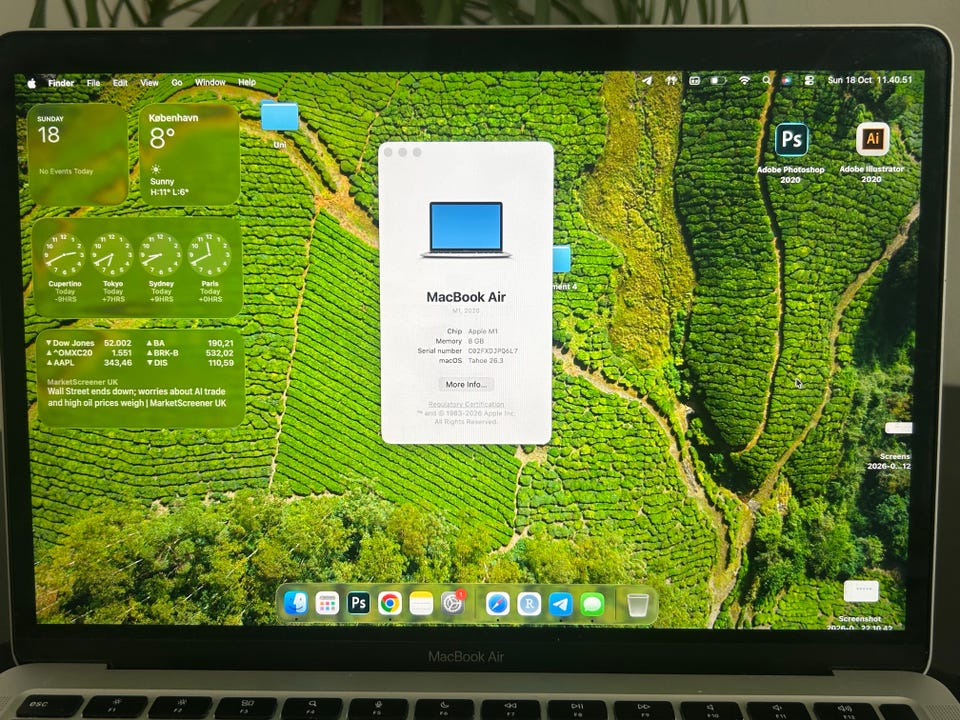Open the Regulatory Certification link
This screenshot has width=960, height=720.
tap(467, 404)
